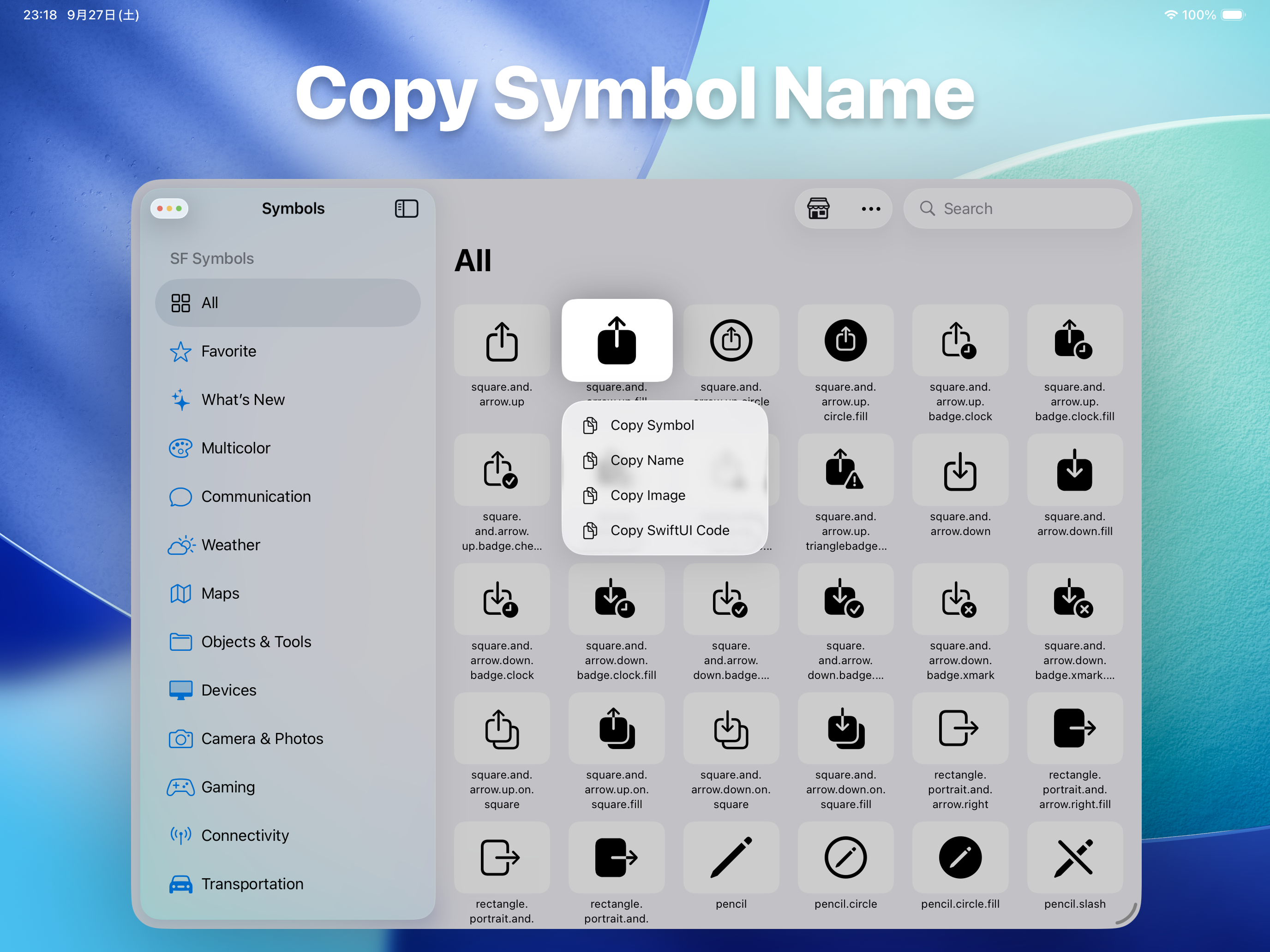Viewport: 1270px width, 952px height.
Task: Go to Weather symbols category
Action: (x=230, y=545)
